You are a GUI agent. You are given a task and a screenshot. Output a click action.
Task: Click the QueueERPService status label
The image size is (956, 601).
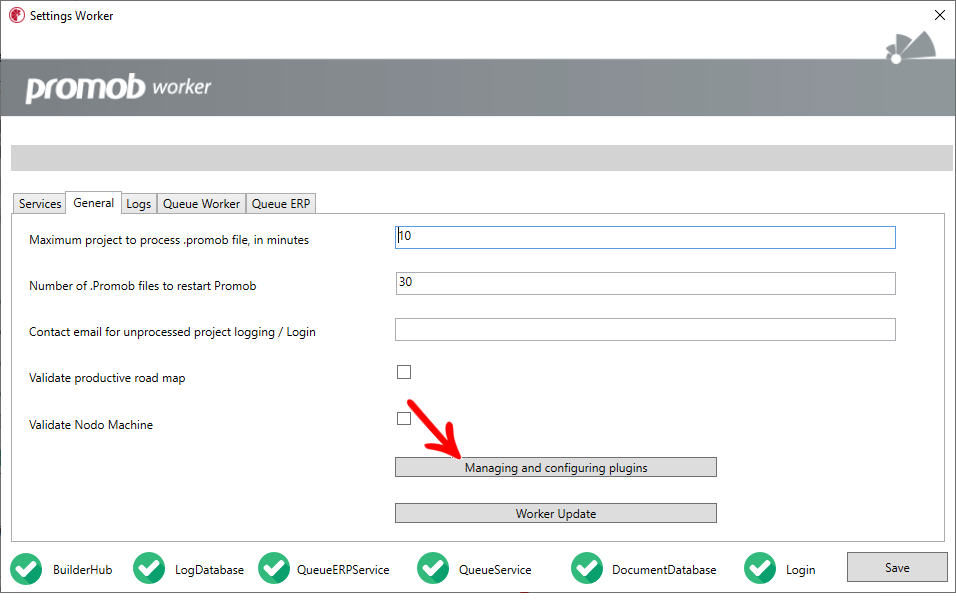pyautogui.click(x=343, y=570)
